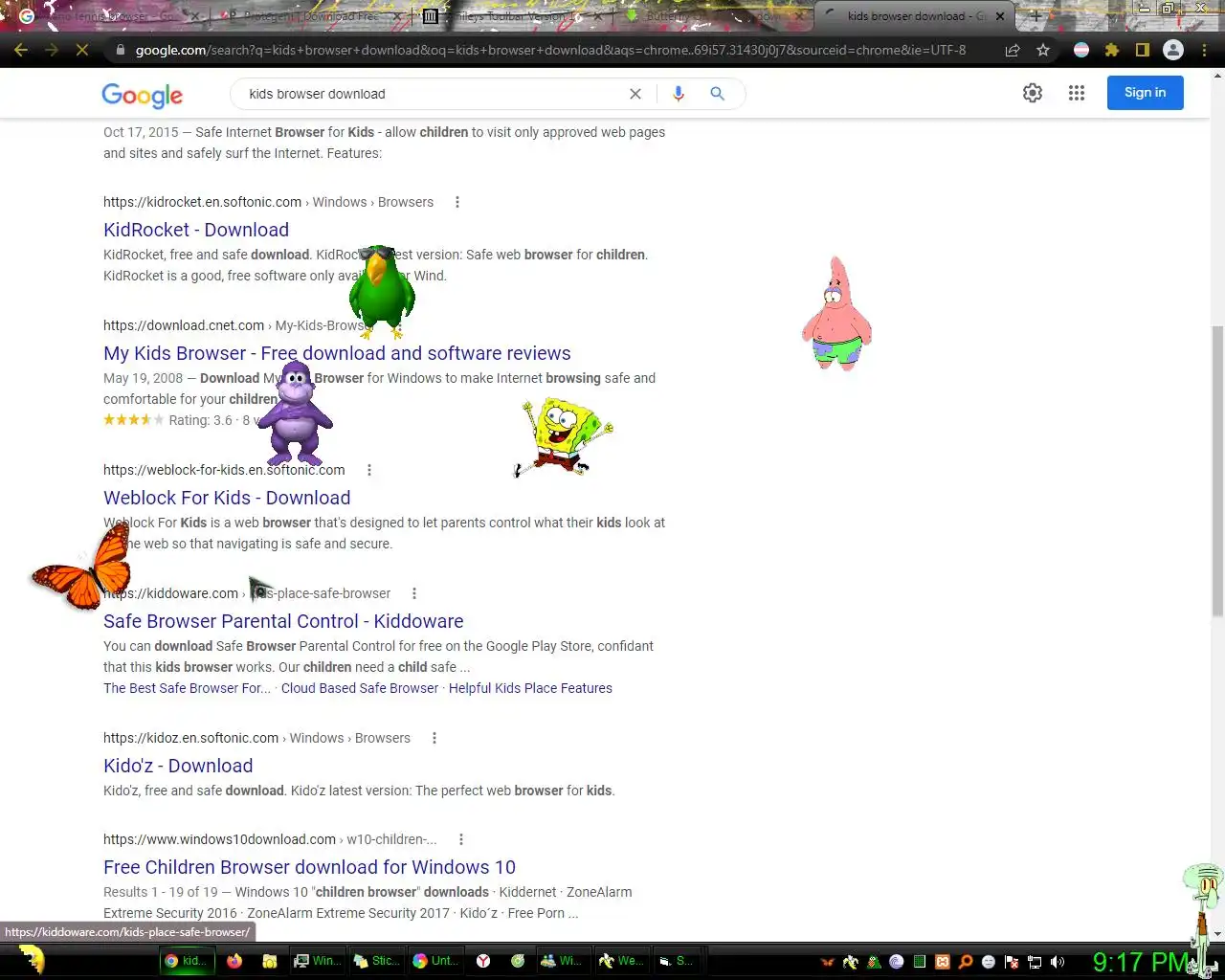Image resolution: width=1225 pixels, height=980 pixels.
Task: Click the orange monarch butterfly
Action: [x=82, y=568]
